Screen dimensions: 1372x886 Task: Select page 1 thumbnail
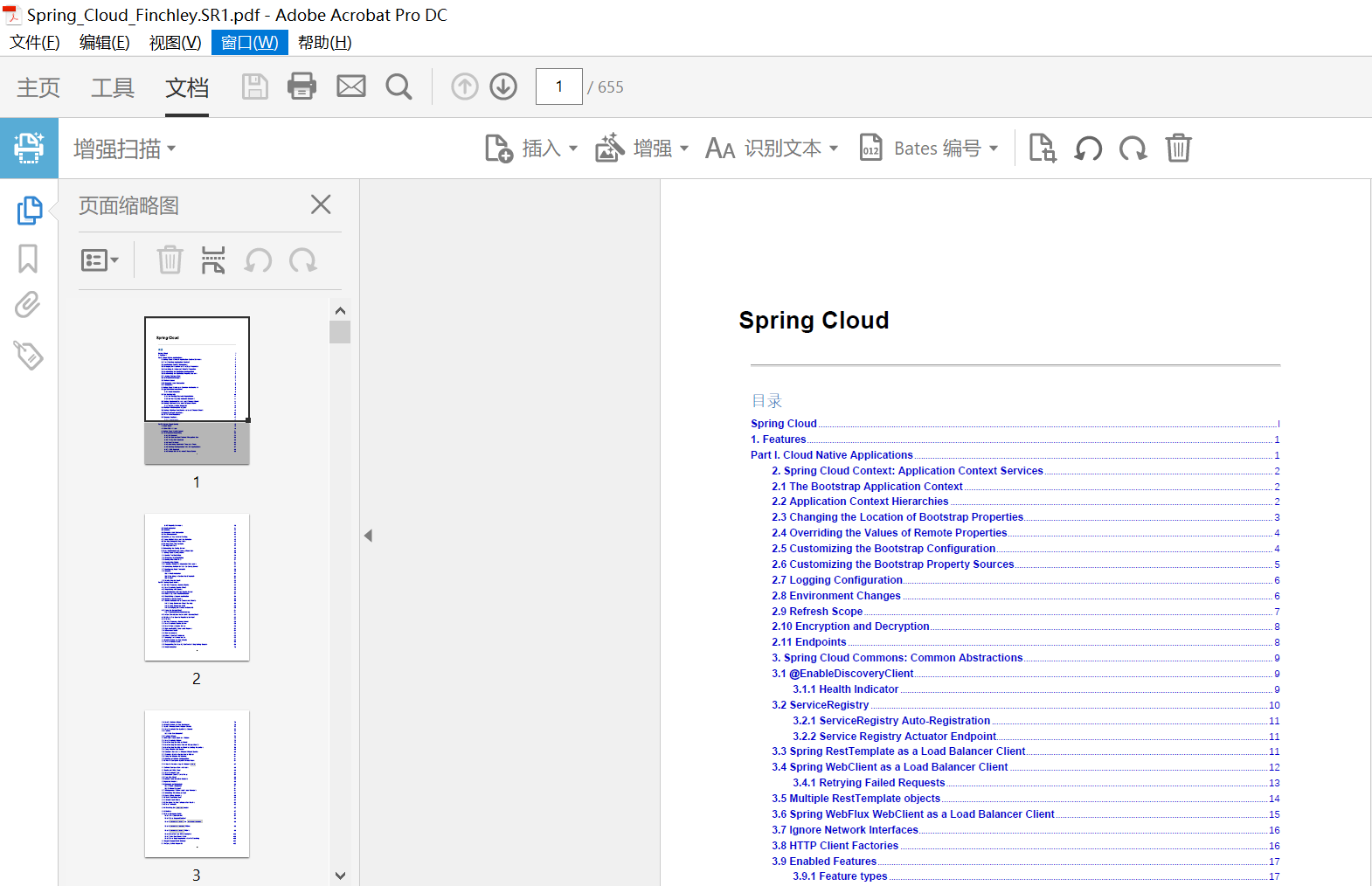[x=197, y=391]
